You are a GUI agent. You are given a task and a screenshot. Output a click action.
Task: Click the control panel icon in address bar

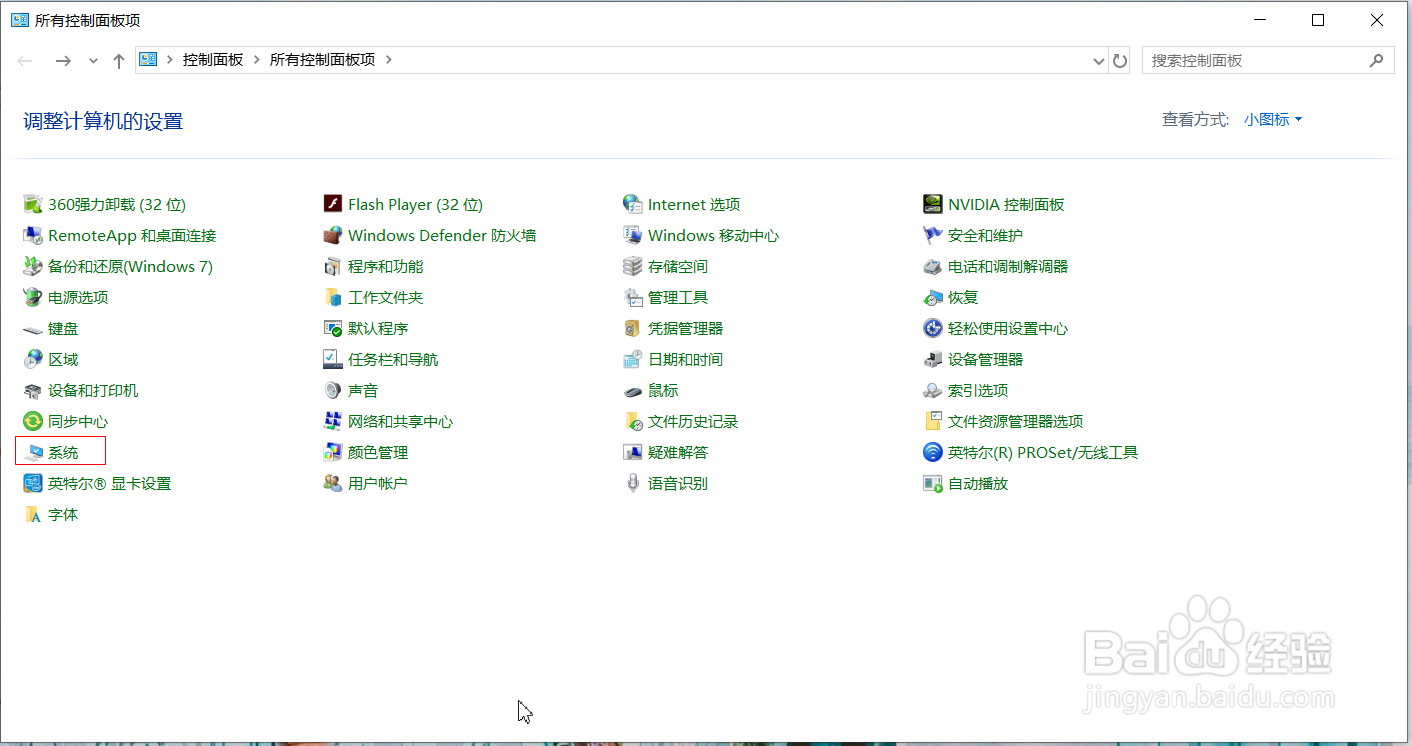[x=148, y=60]
